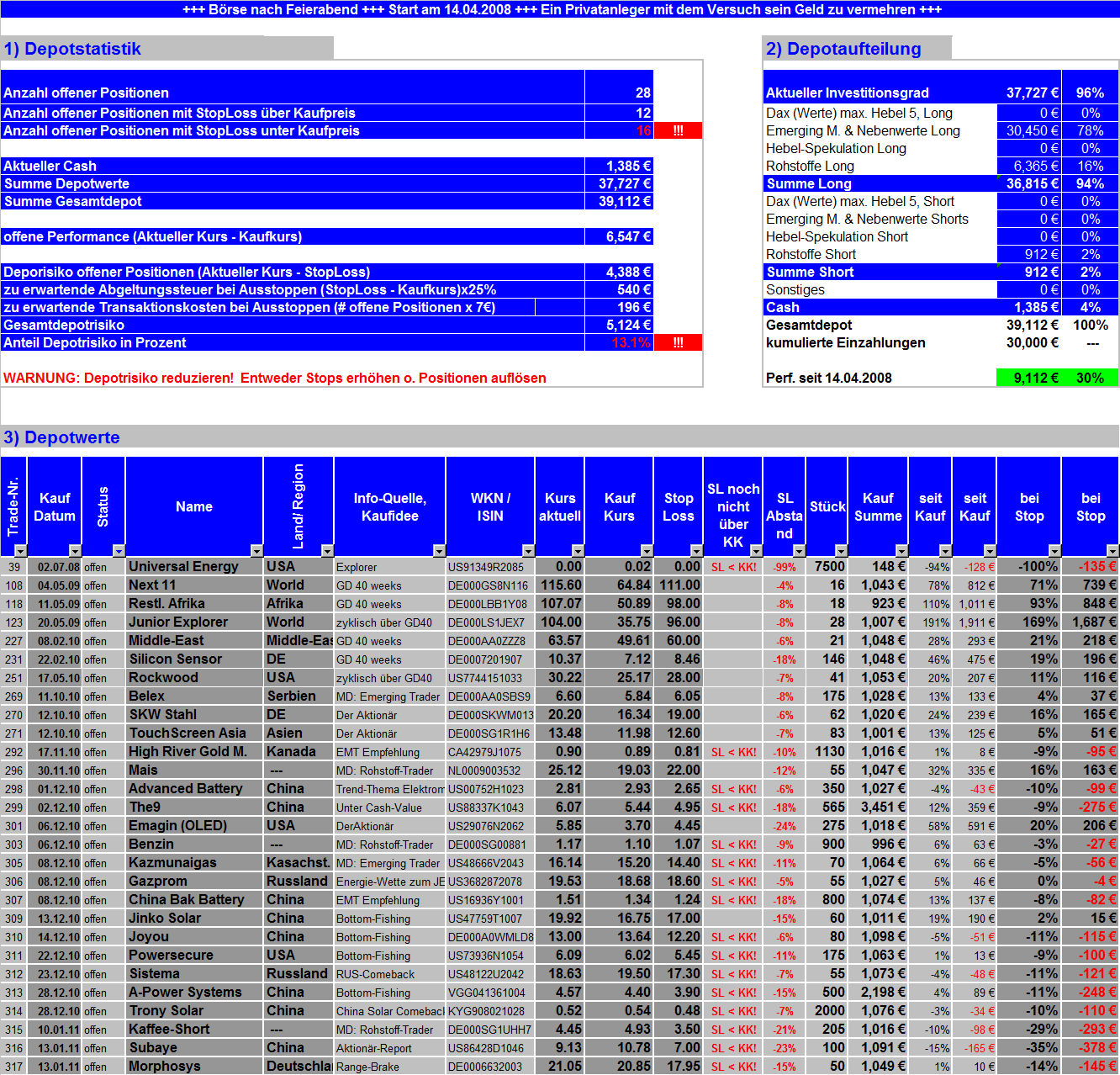
Task: Select the Universal Energy row name cell
Action: click(194, 566)
